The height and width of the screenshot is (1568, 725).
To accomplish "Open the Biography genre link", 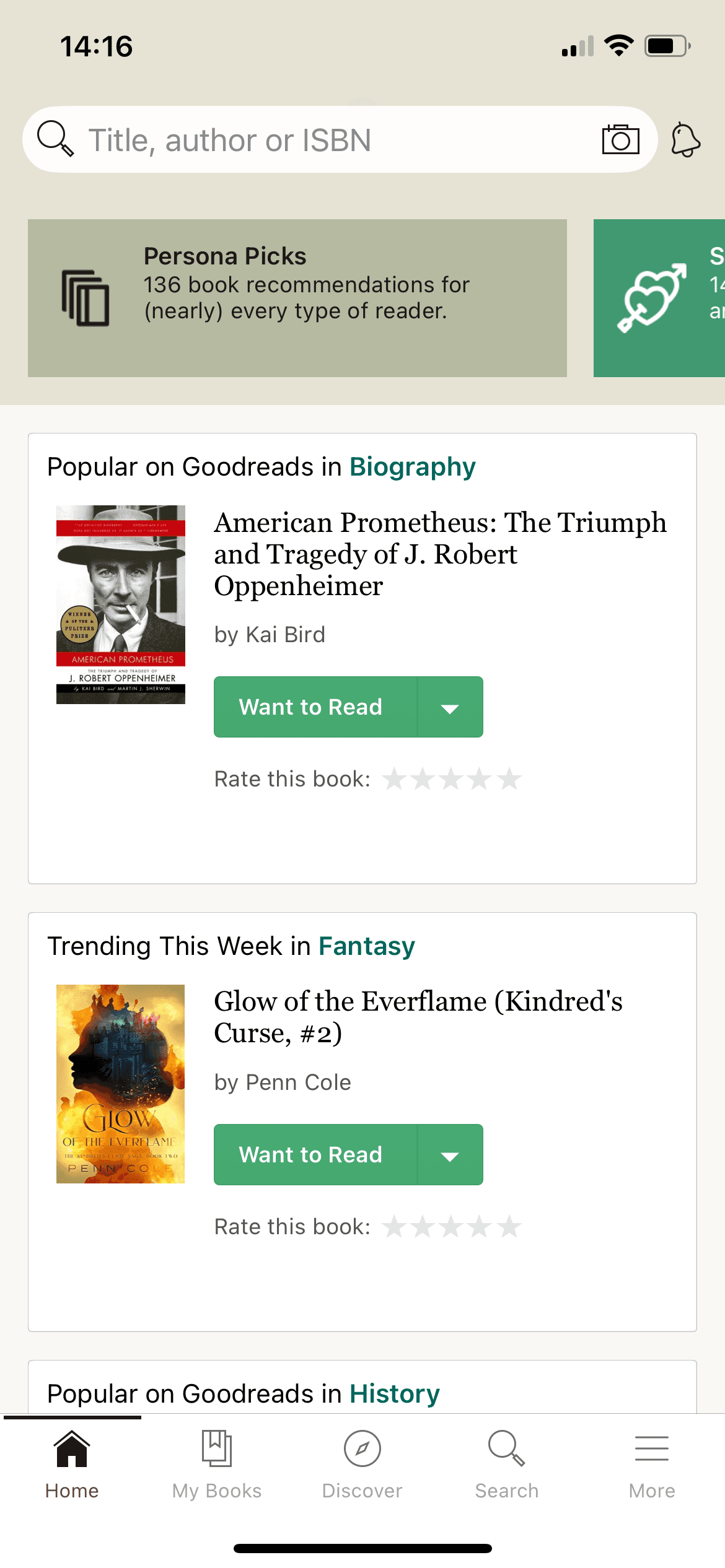I will coord(412,467).
